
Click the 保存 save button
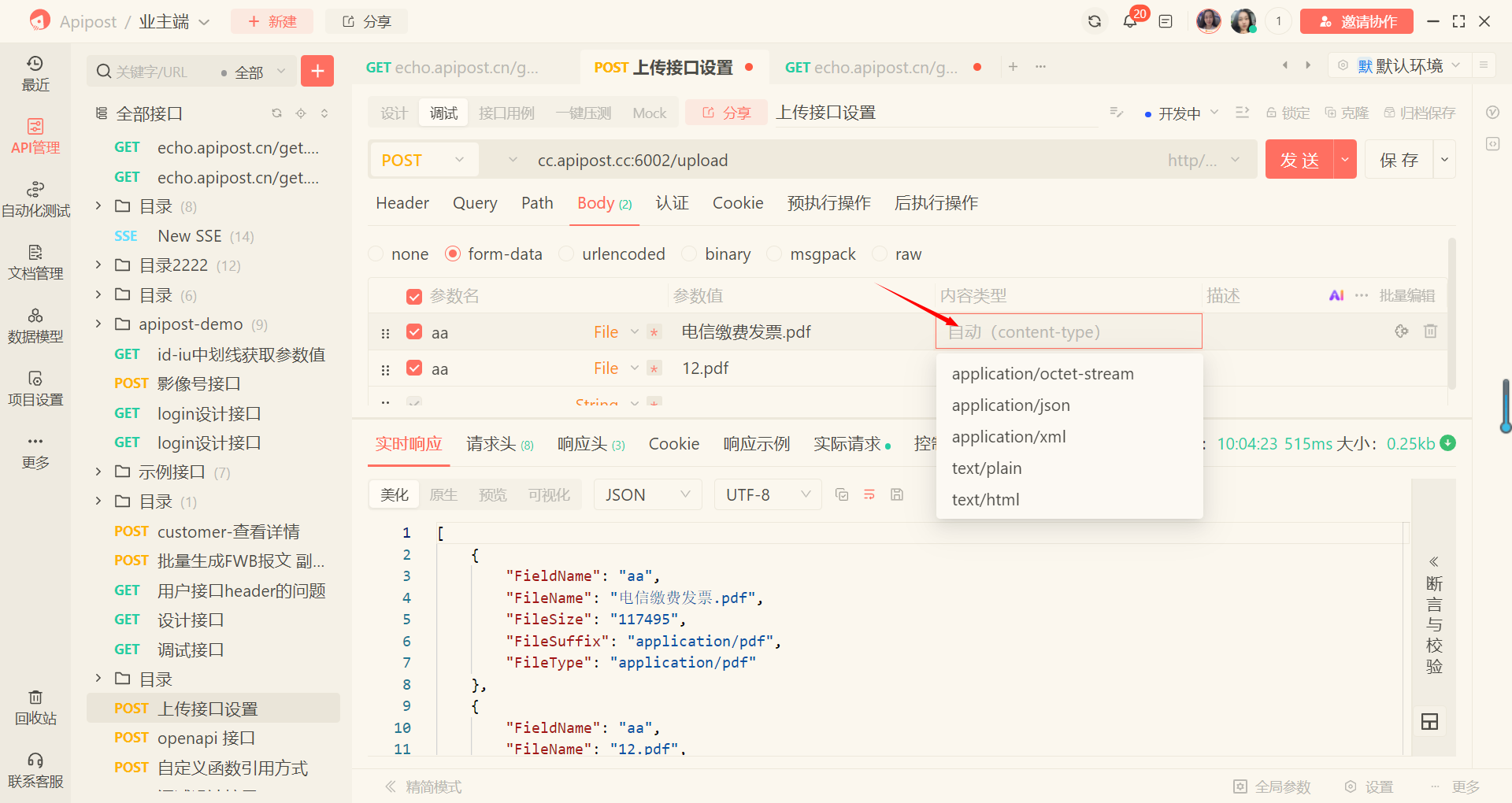1399,160
